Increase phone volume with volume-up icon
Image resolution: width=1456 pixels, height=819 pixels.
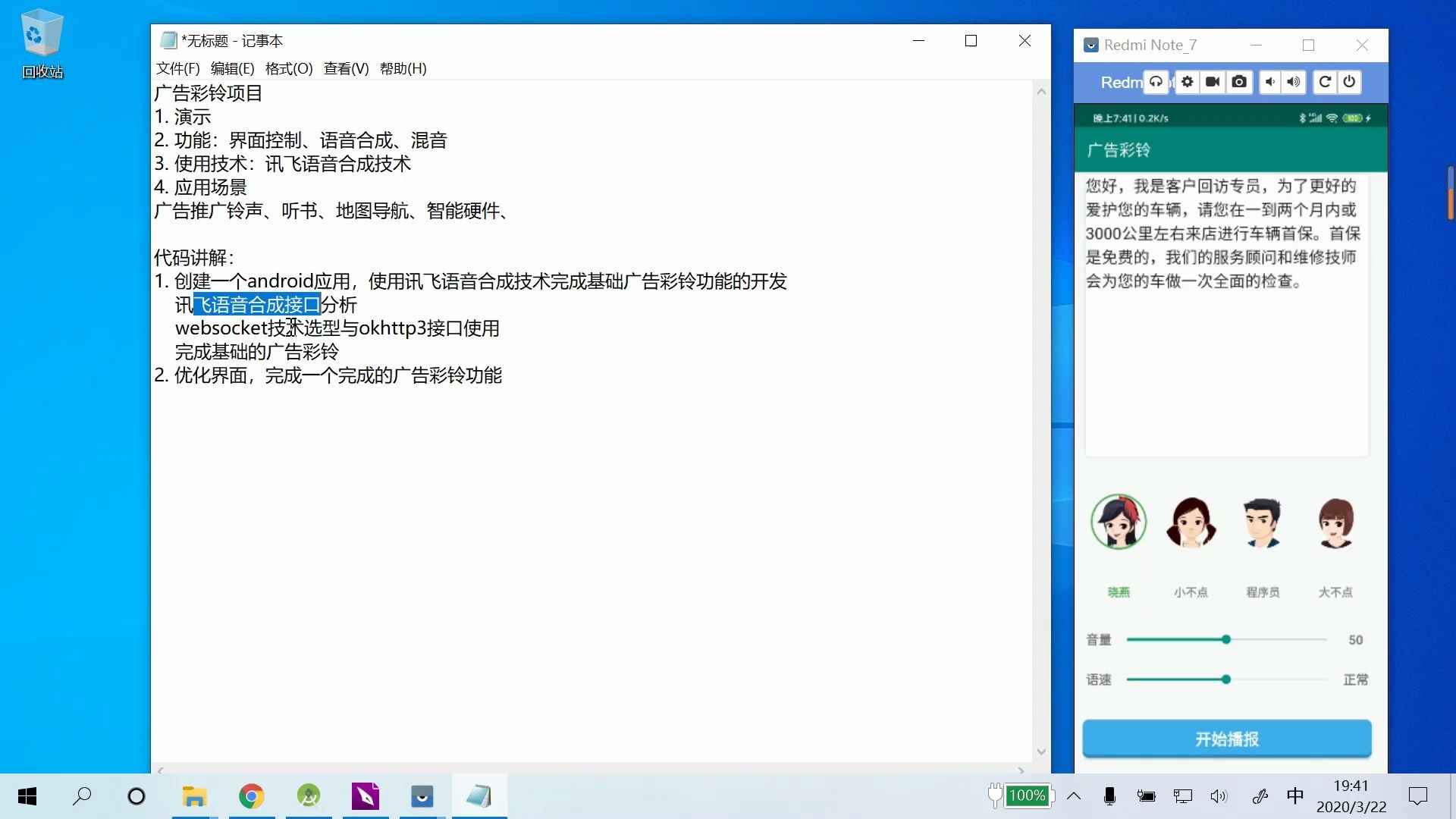1294,82
